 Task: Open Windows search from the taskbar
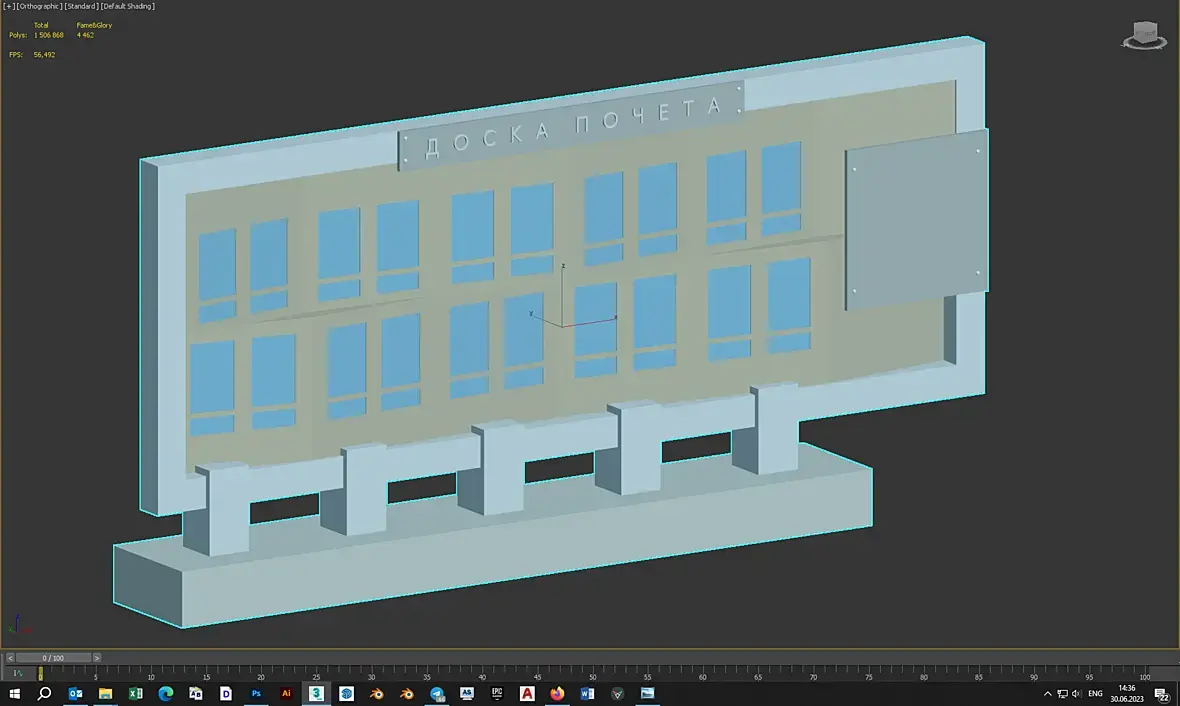(x=44, y=693)
